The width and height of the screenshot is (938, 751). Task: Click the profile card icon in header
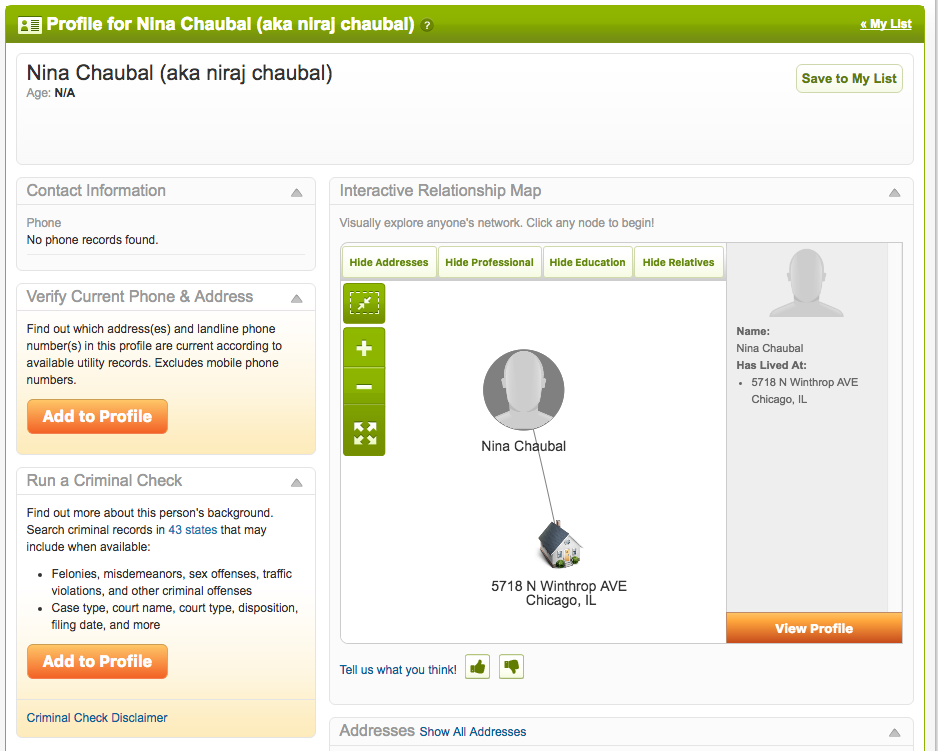pyautogui.click(x=29, y=25)
